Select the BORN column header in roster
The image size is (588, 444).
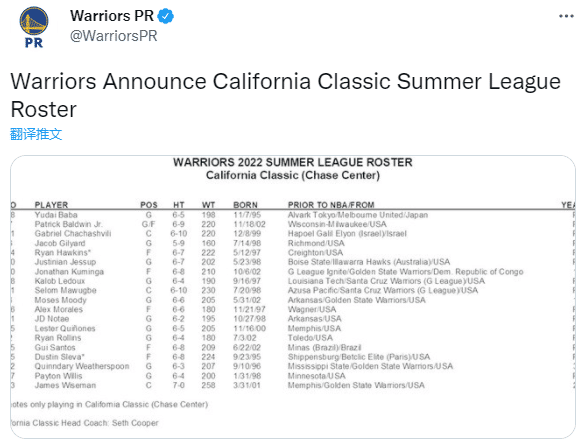coord(245,205)
